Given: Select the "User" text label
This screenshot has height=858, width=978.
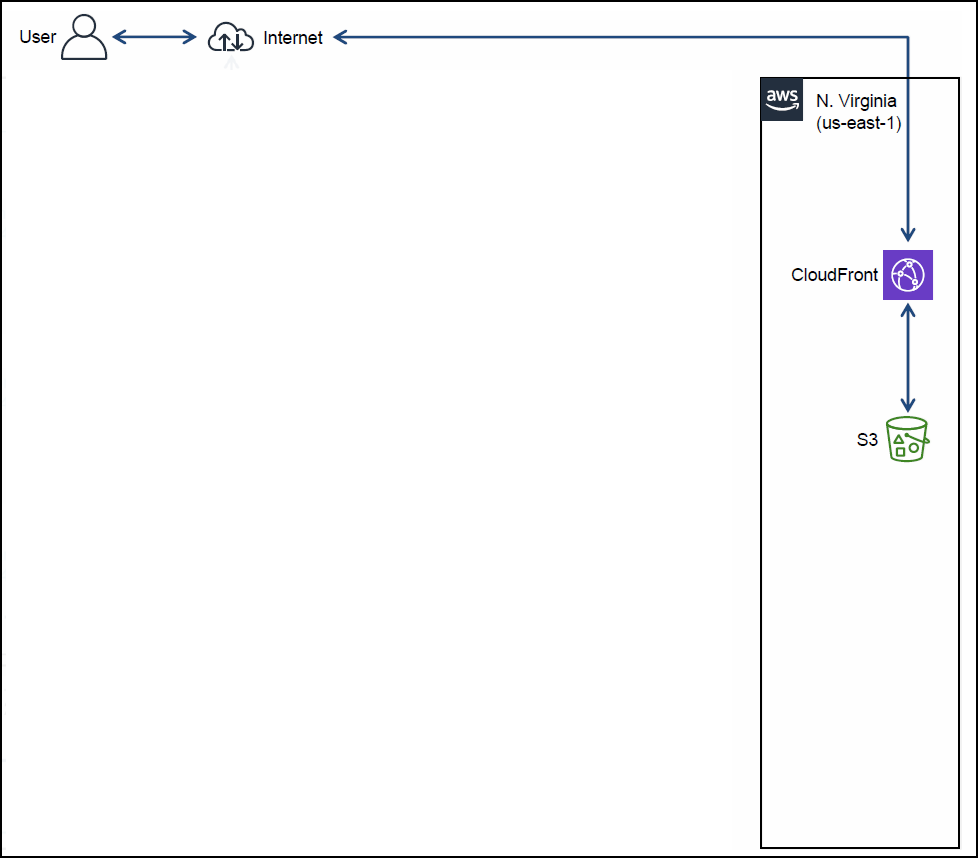Looking at the screenshot, I should (x=38, y=37).
